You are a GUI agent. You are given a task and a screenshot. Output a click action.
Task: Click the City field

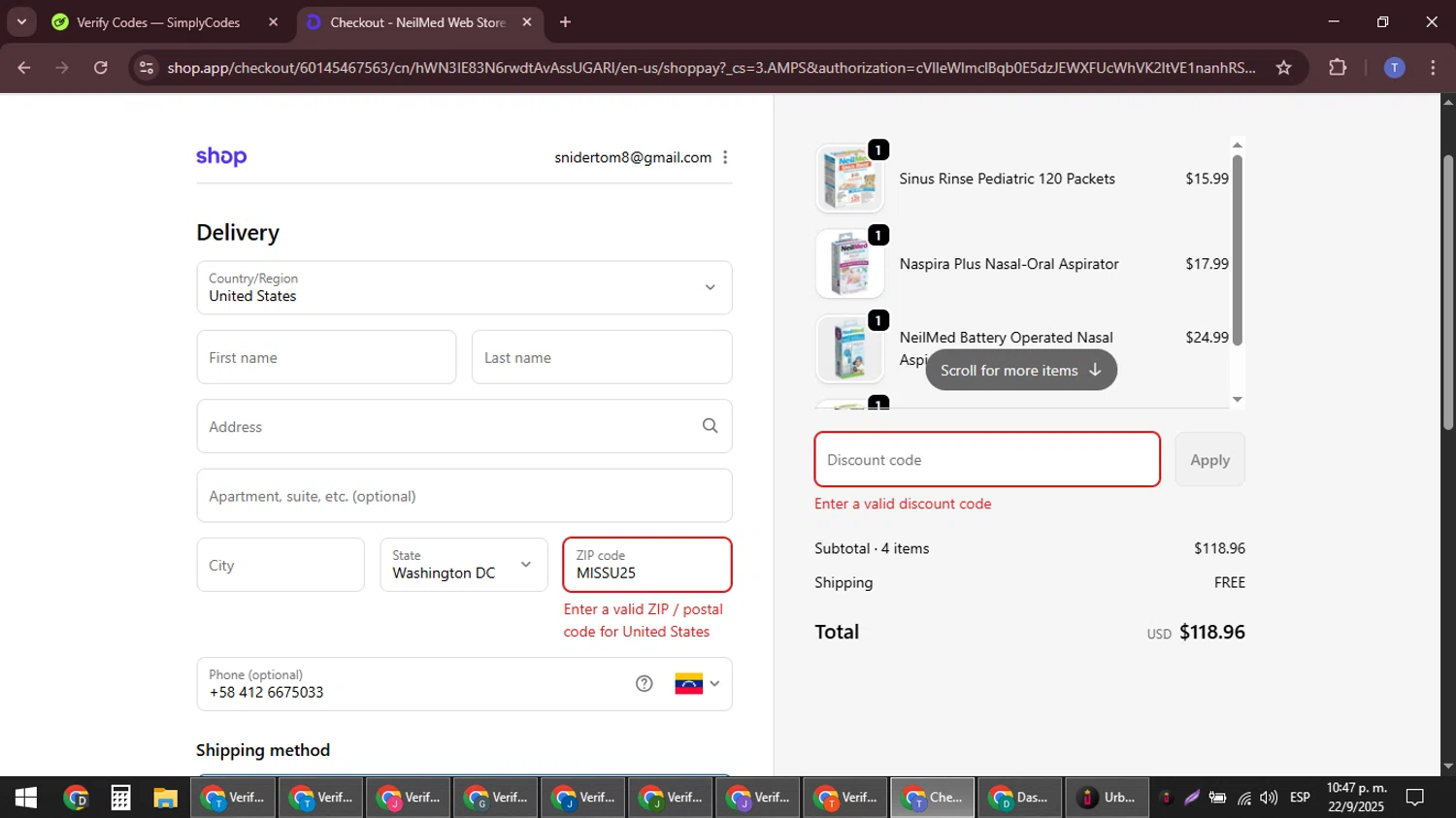281,565
